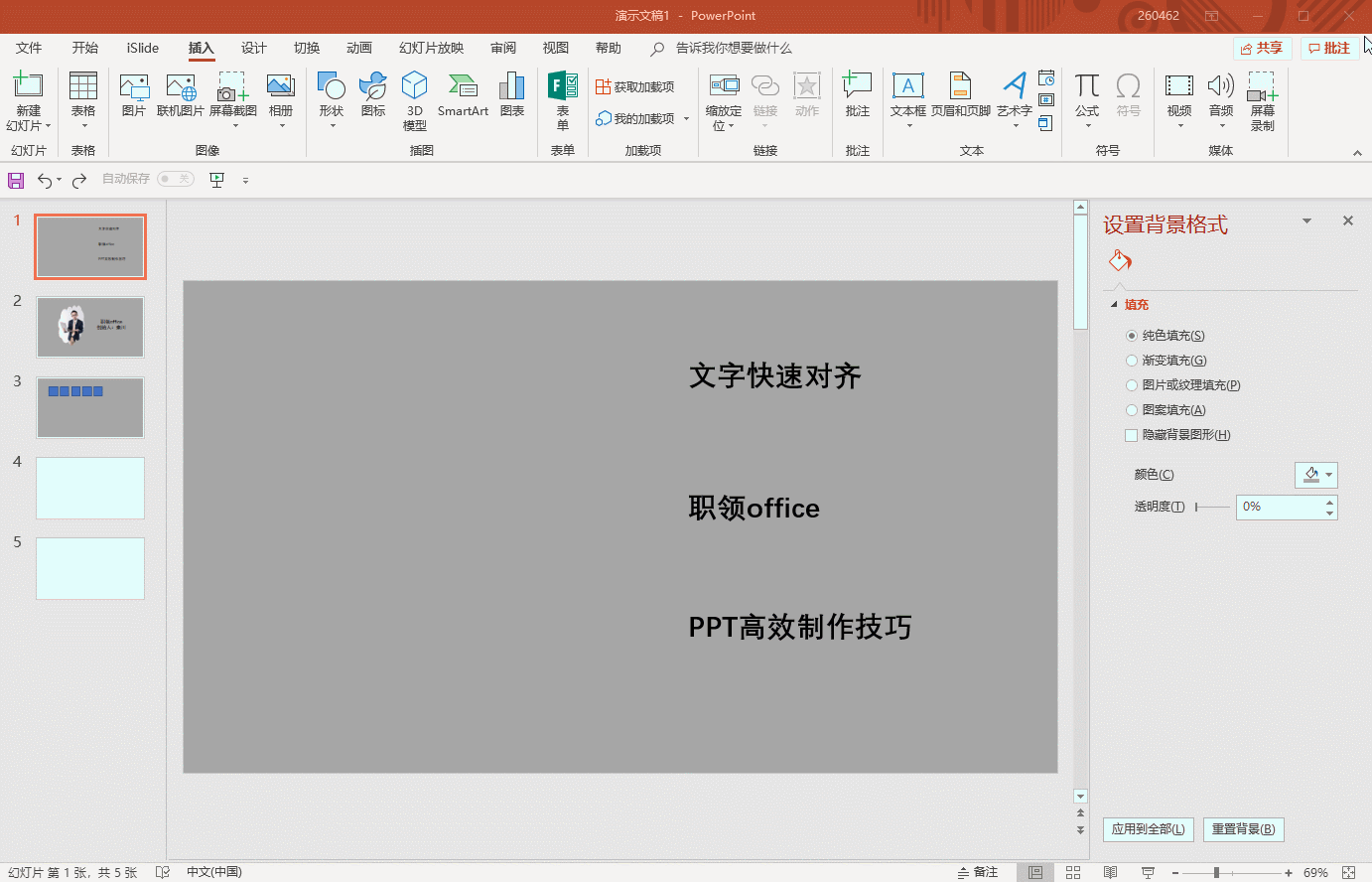
Task: Open the SmartArt insertion tool
Action: [463, 96]
